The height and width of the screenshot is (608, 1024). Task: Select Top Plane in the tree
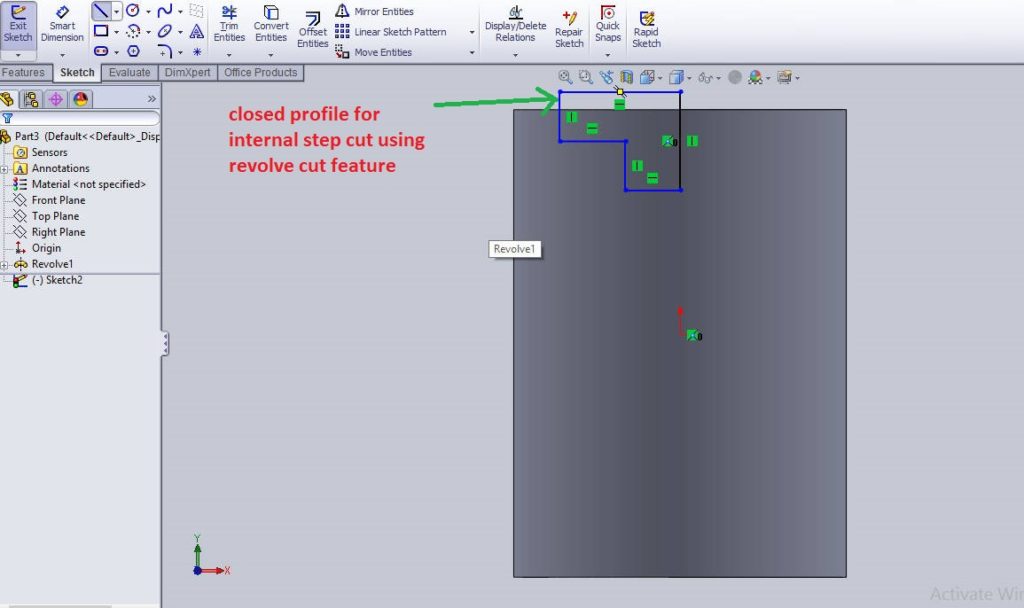click(56, 216)
